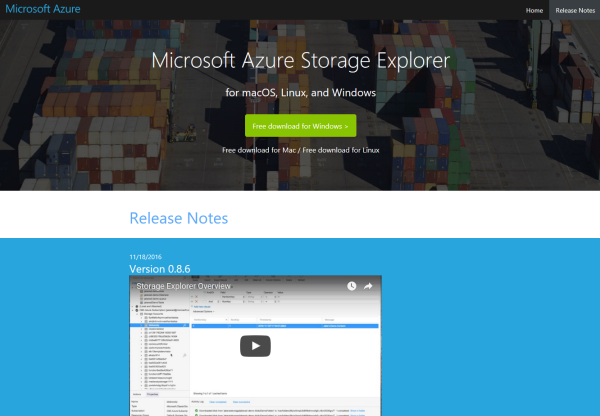Click the Microsoft Azure Storage Explorer title
This screenshot has width=600, height=416.
pos(300,60)
